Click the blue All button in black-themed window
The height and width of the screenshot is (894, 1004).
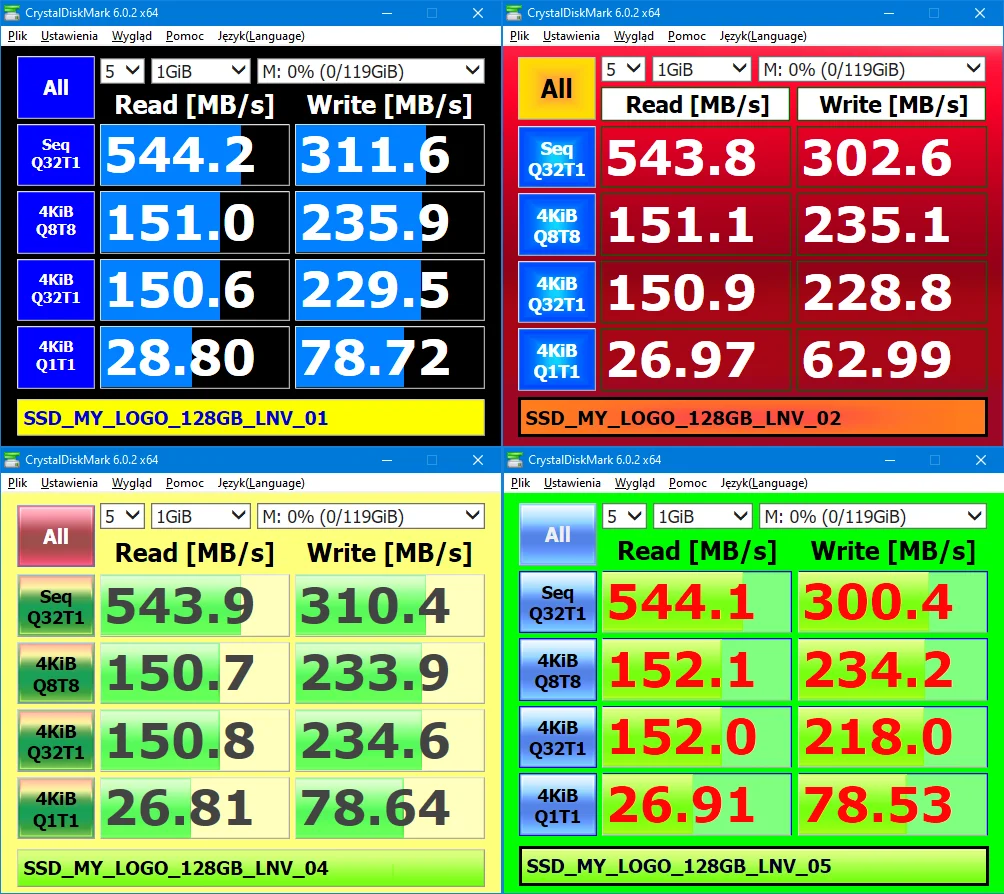click(x=56, y=88)
